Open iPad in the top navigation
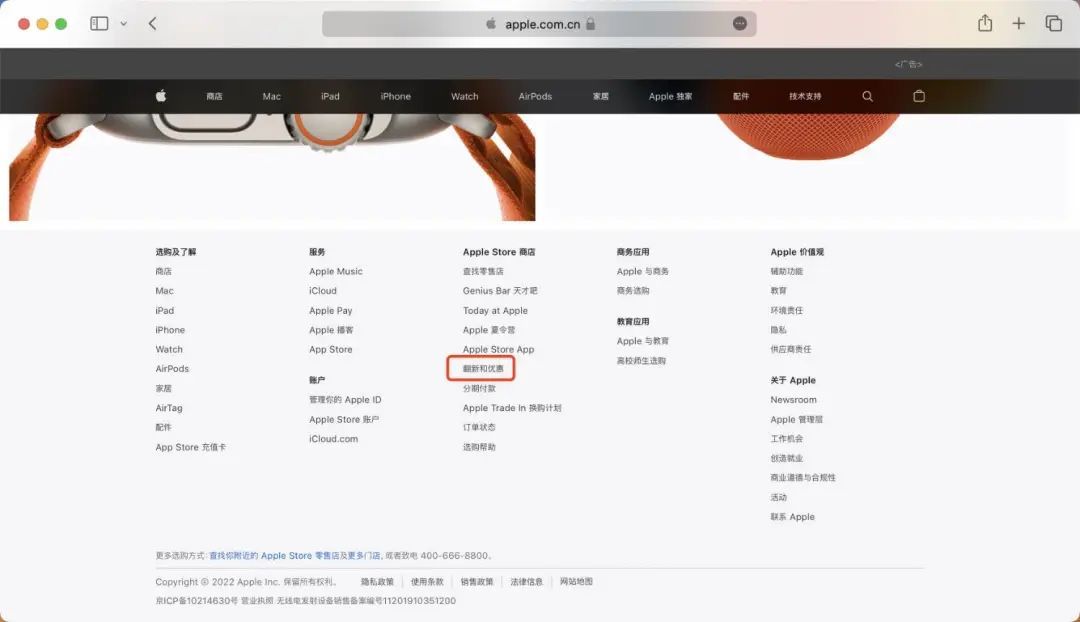1080x622 pixels. 330,96
